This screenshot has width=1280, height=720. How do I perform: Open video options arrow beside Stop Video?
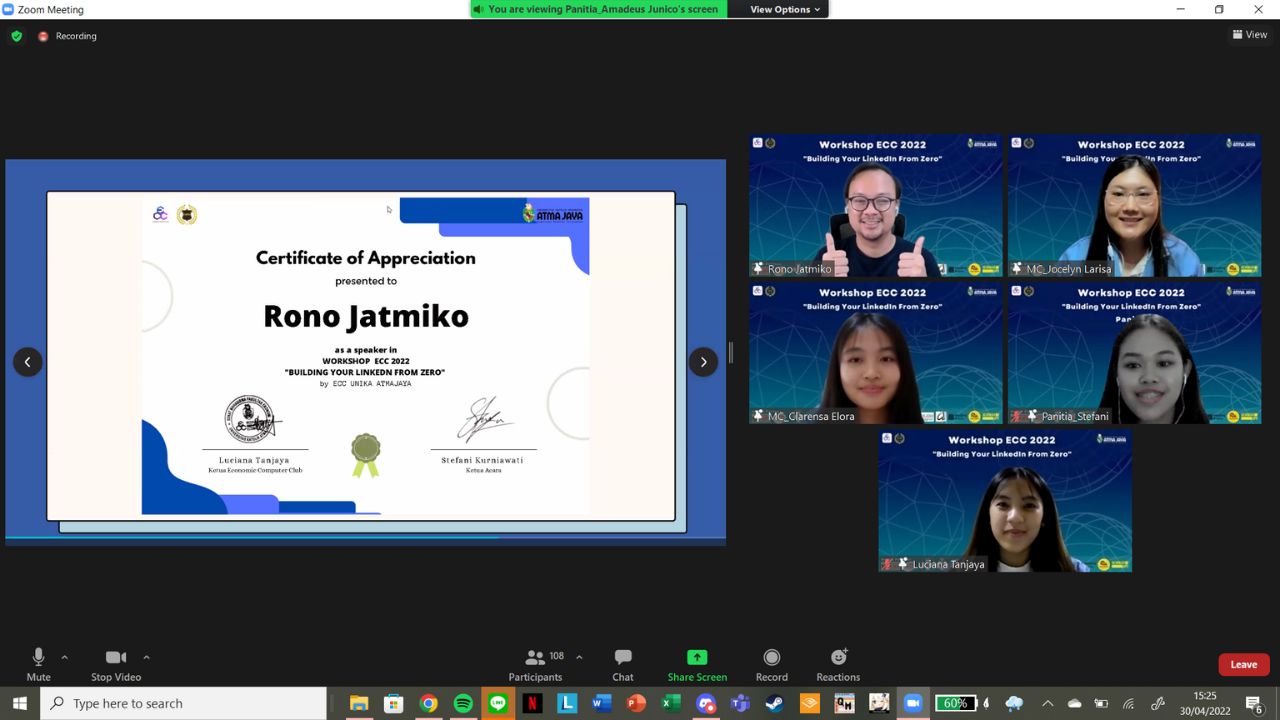tap(146, 657)
